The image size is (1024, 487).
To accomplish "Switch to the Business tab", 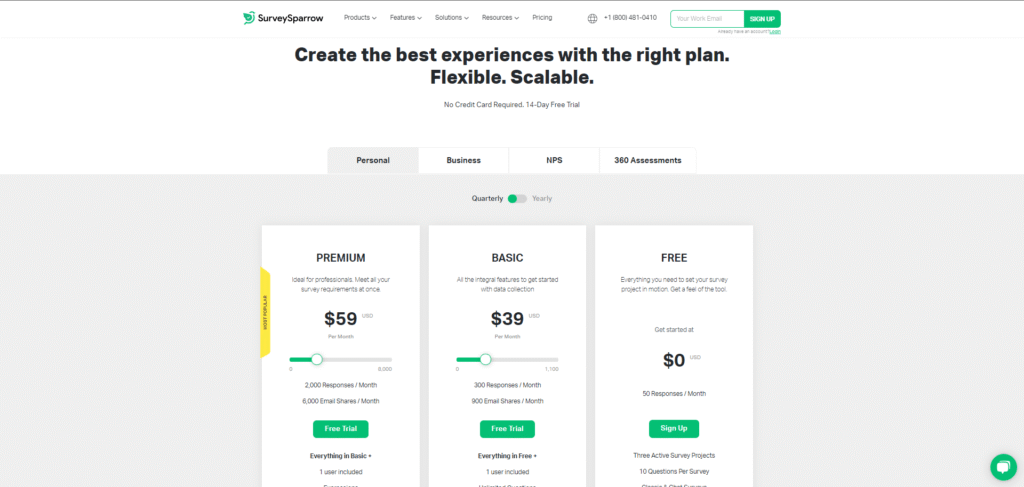I will pos(463,160).
